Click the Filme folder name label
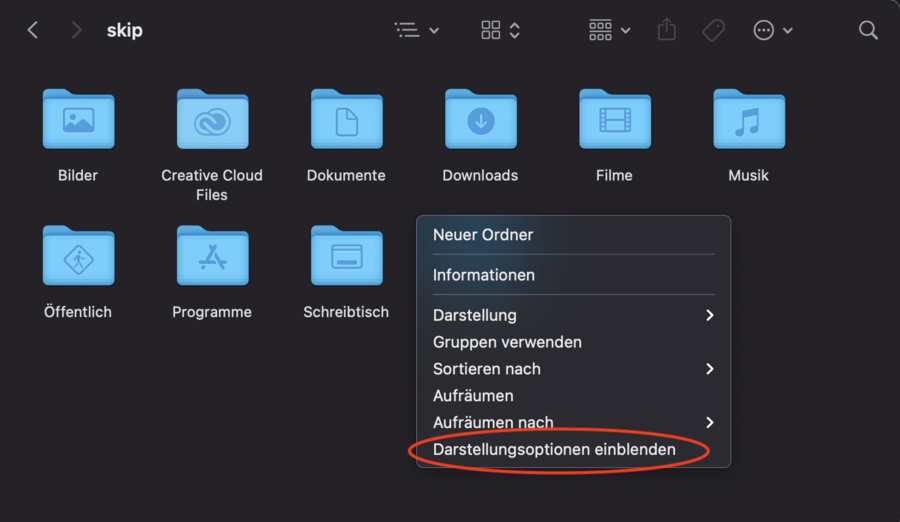 pos(614,175)
